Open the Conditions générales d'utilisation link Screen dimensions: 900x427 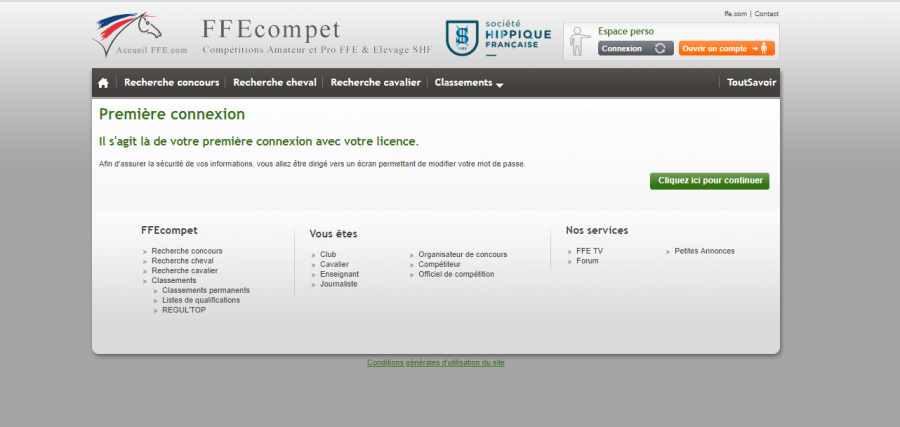coord(436,363)
